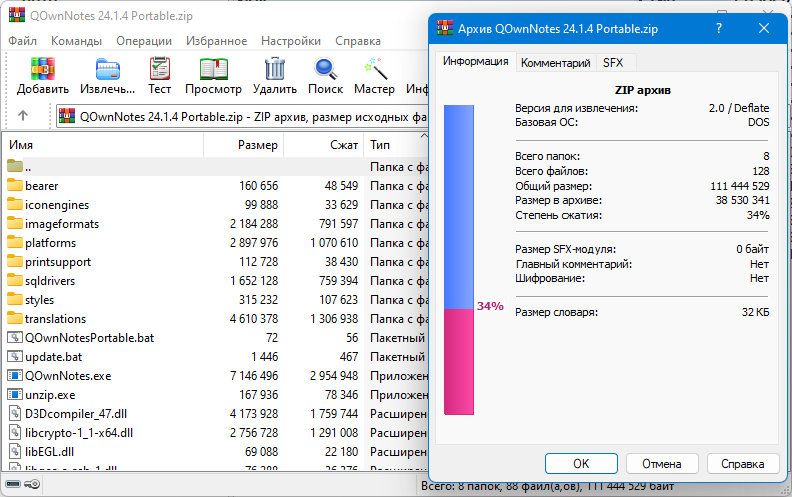Click the key icon in status bar
The width and height of the screenshot is (792, 497).
click(x=32, y=484)
